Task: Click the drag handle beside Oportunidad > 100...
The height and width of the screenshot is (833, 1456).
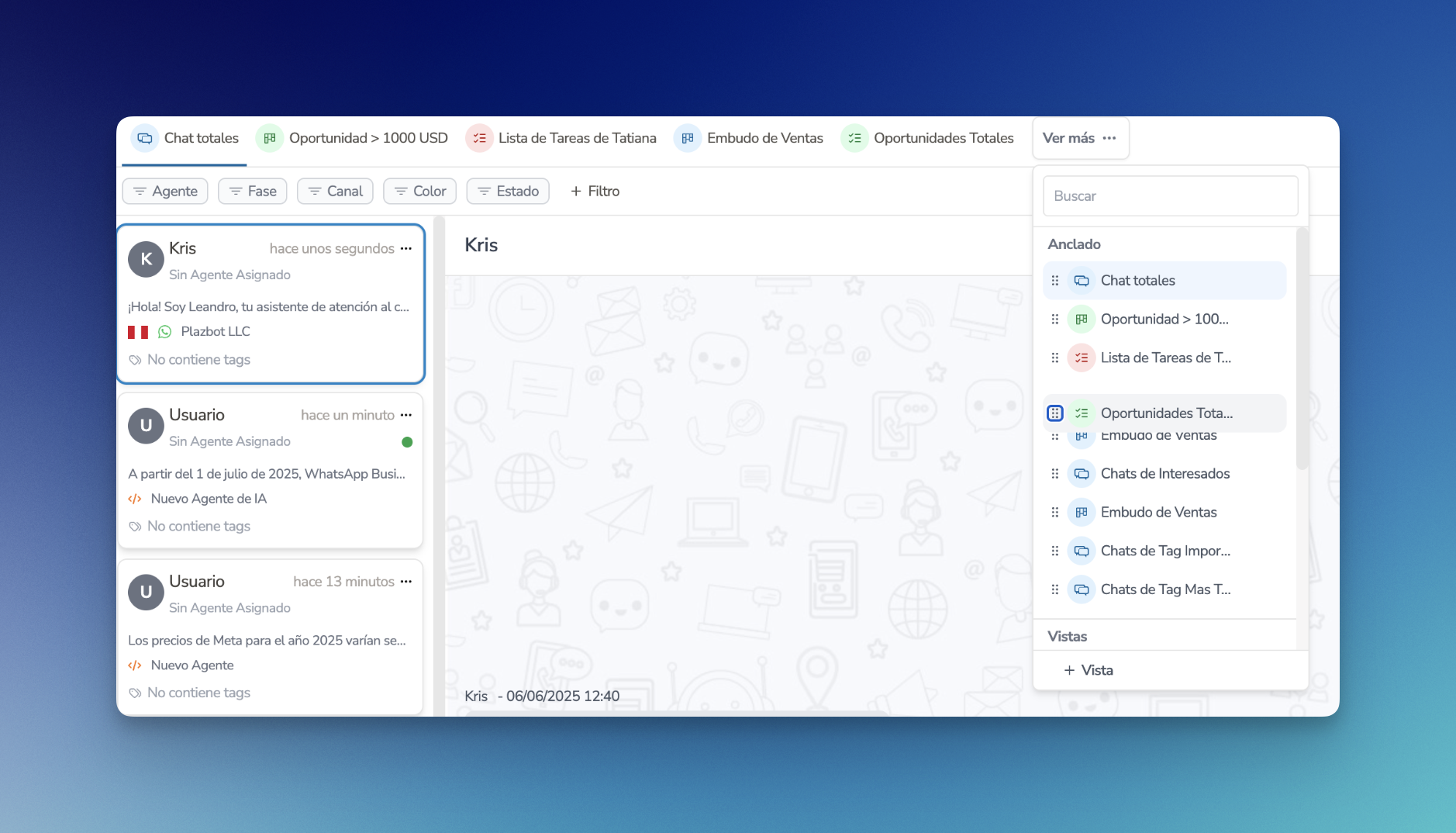Action: pos(1055,320)
